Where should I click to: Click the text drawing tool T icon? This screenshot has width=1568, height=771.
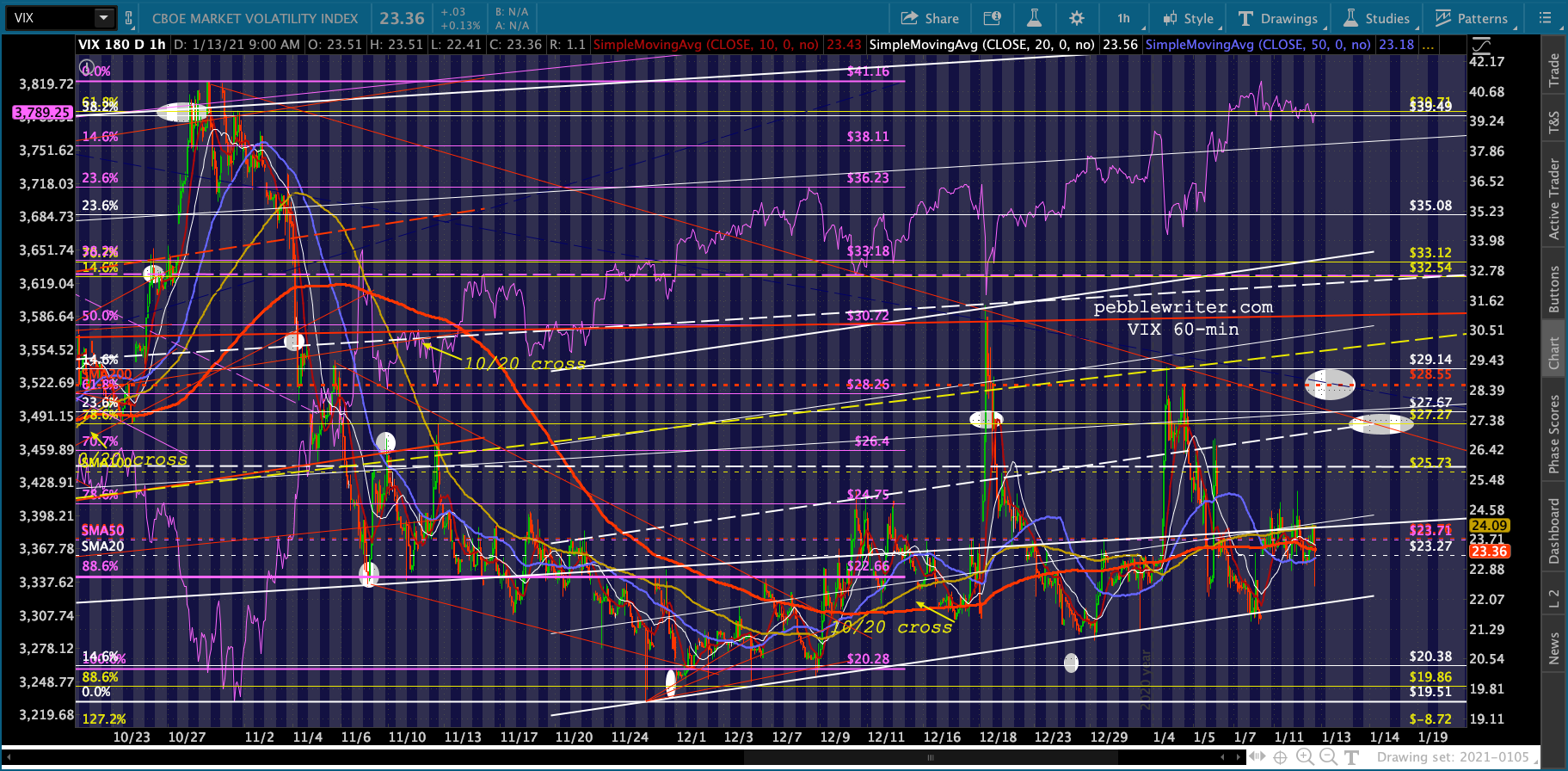pyautogui.click(x=1352, y=757)
